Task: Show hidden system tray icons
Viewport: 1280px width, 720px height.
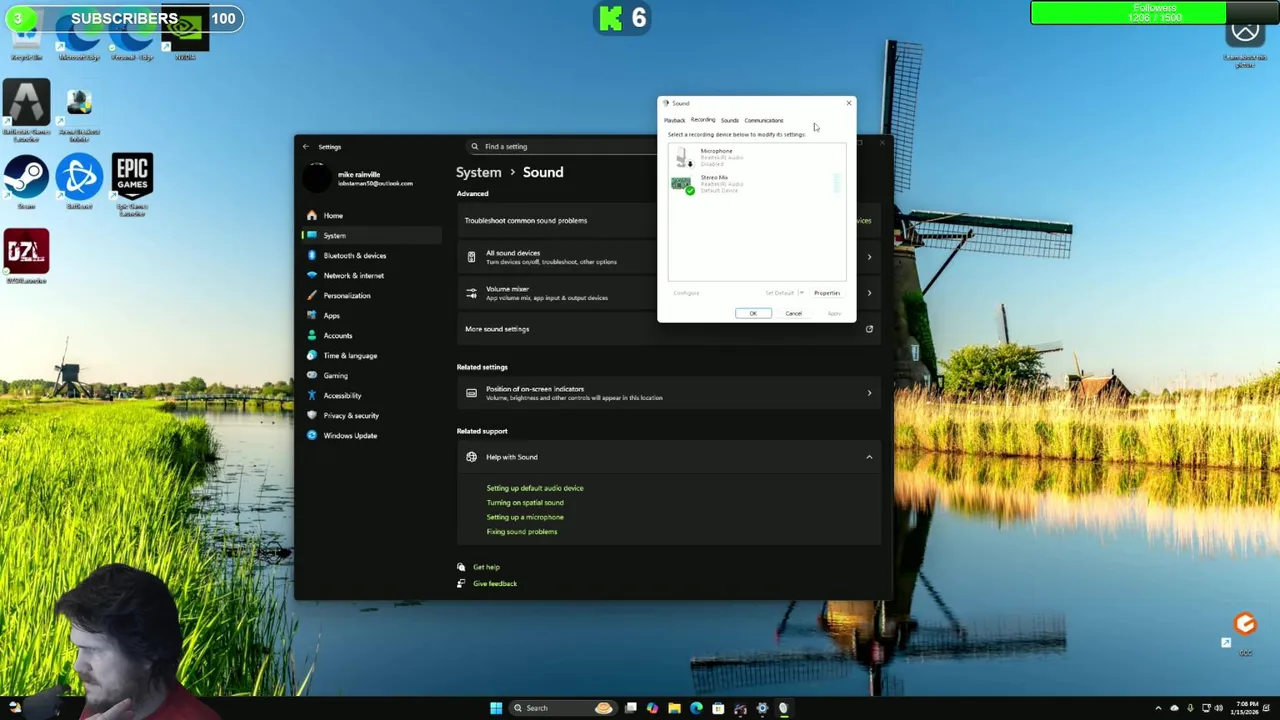Action: tap(1158, 708)
